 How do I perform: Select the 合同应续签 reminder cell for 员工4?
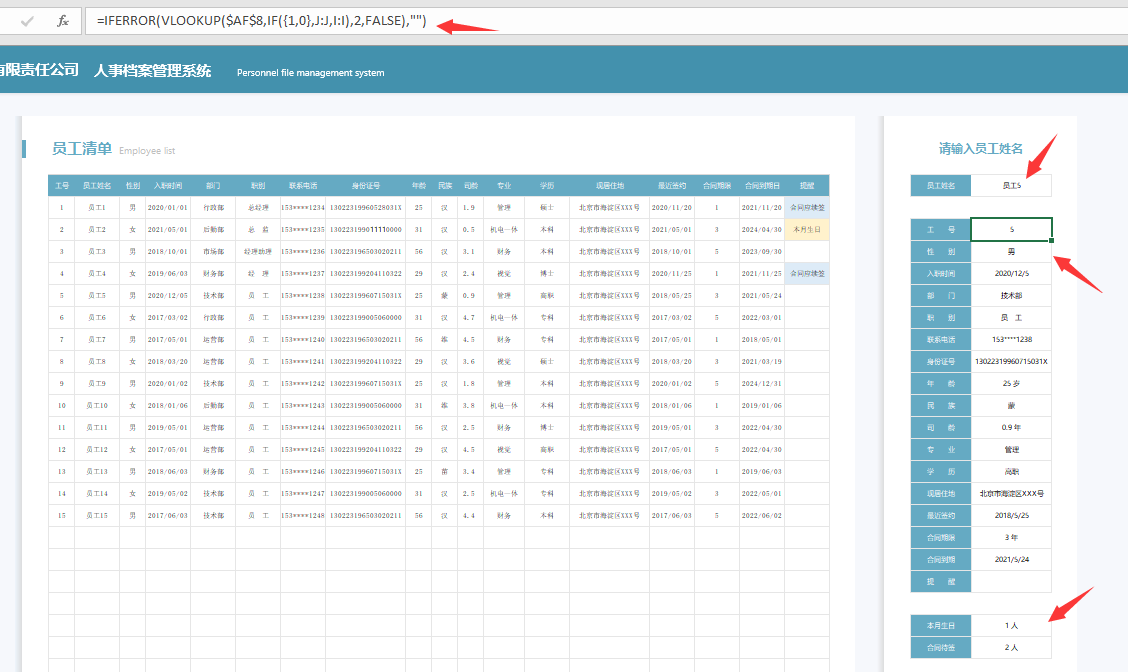pyautogui.click(x=807, y=273)
